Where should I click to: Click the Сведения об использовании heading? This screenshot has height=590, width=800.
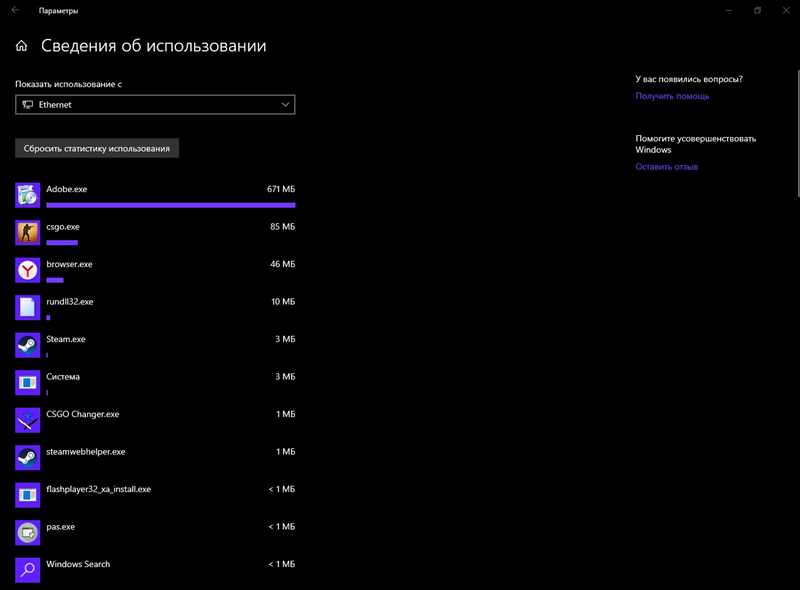(x=154, y=46)
